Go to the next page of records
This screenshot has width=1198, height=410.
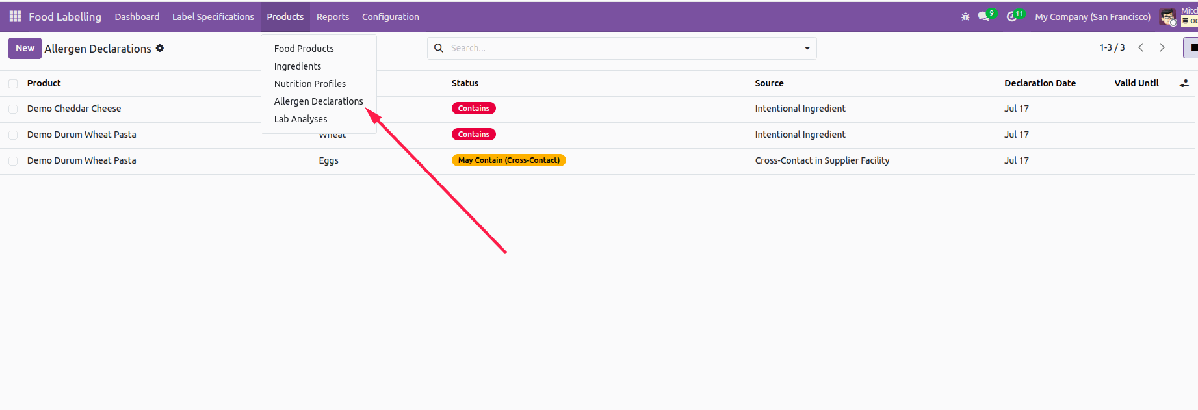(x=1162, y=48)
